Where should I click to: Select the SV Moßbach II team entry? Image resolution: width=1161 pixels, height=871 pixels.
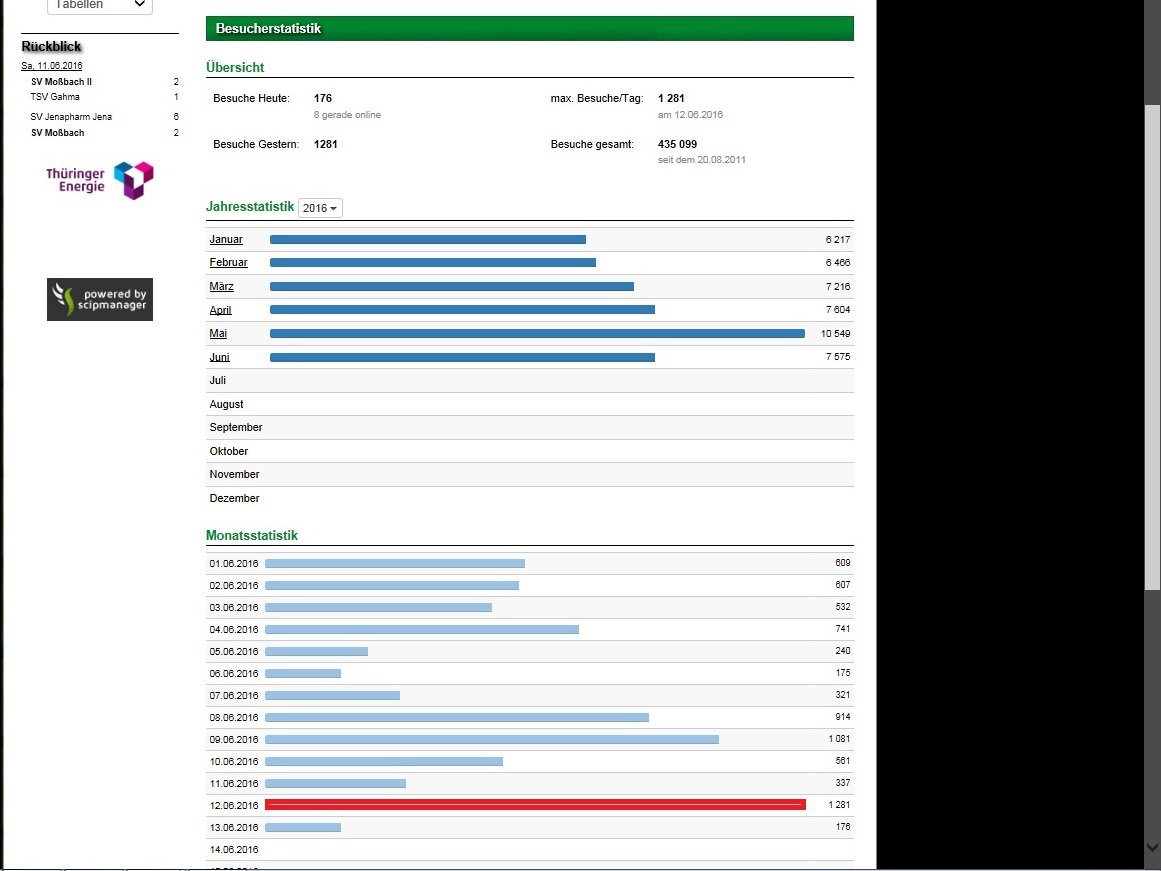pos(61,82)
